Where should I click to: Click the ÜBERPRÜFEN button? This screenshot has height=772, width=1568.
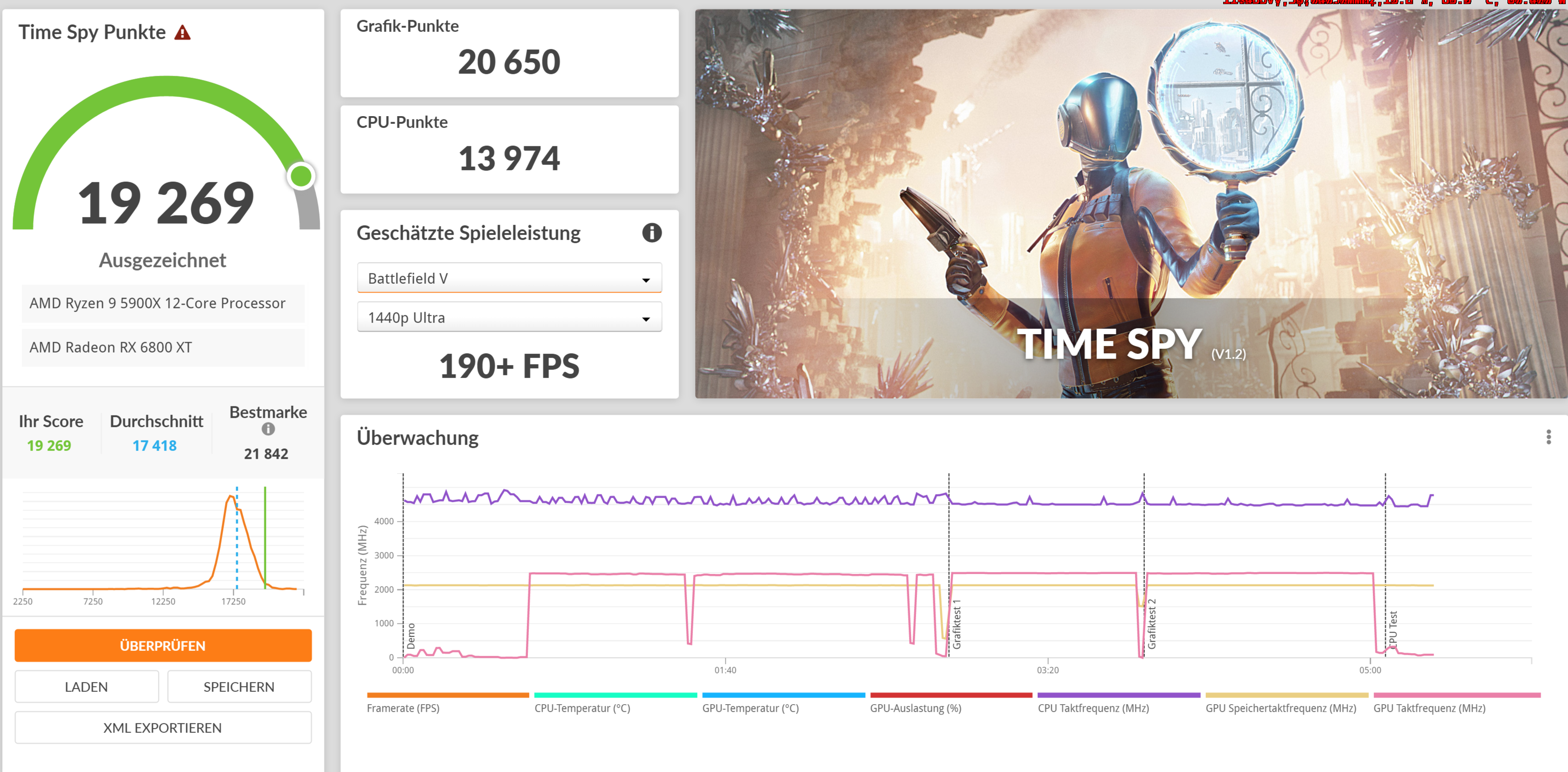pos(163,645)
